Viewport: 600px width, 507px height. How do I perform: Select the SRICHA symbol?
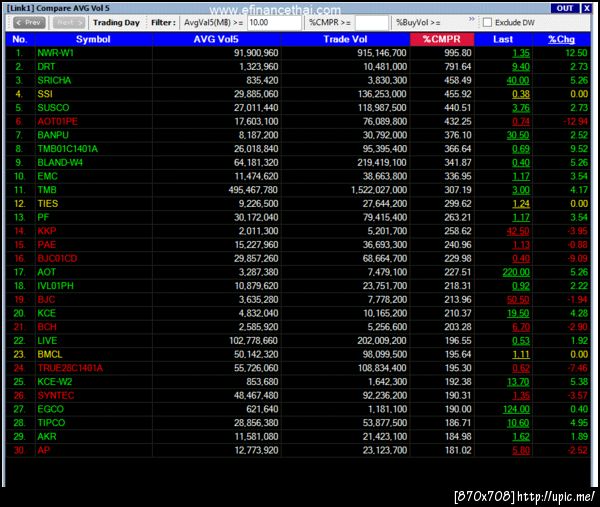tap(54, 80)
